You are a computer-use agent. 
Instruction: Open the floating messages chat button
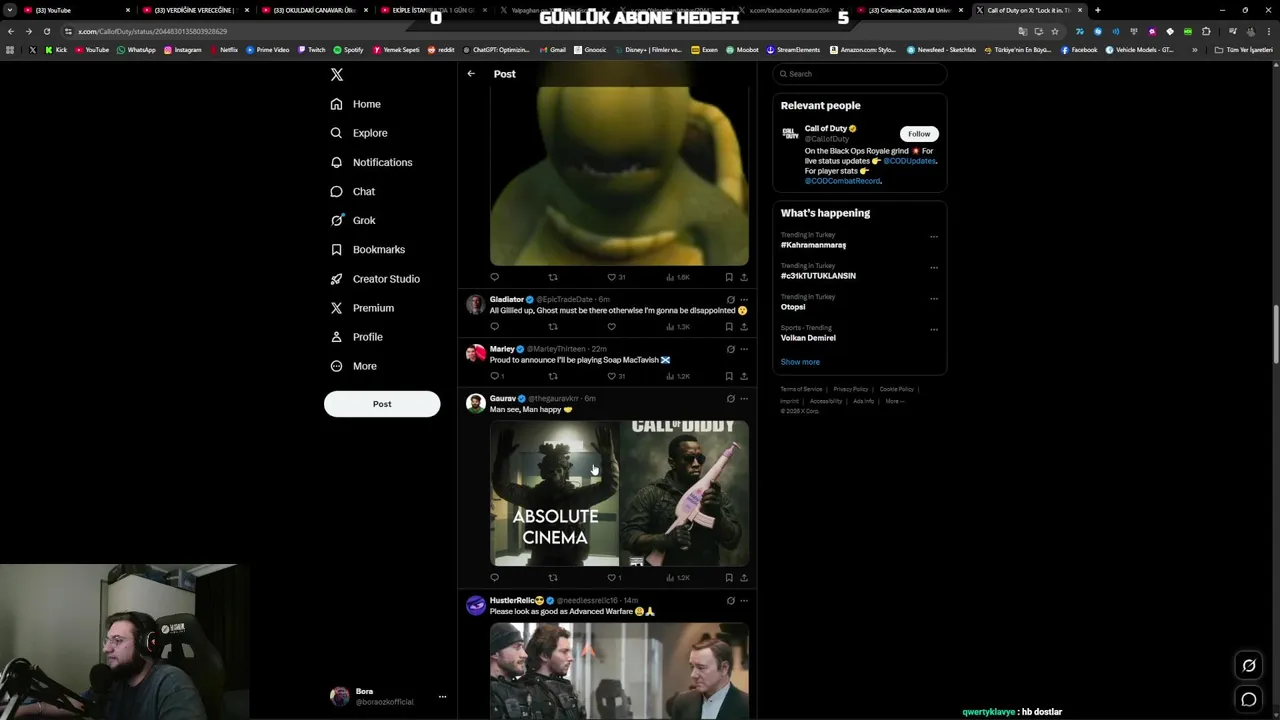[1249, 700]
